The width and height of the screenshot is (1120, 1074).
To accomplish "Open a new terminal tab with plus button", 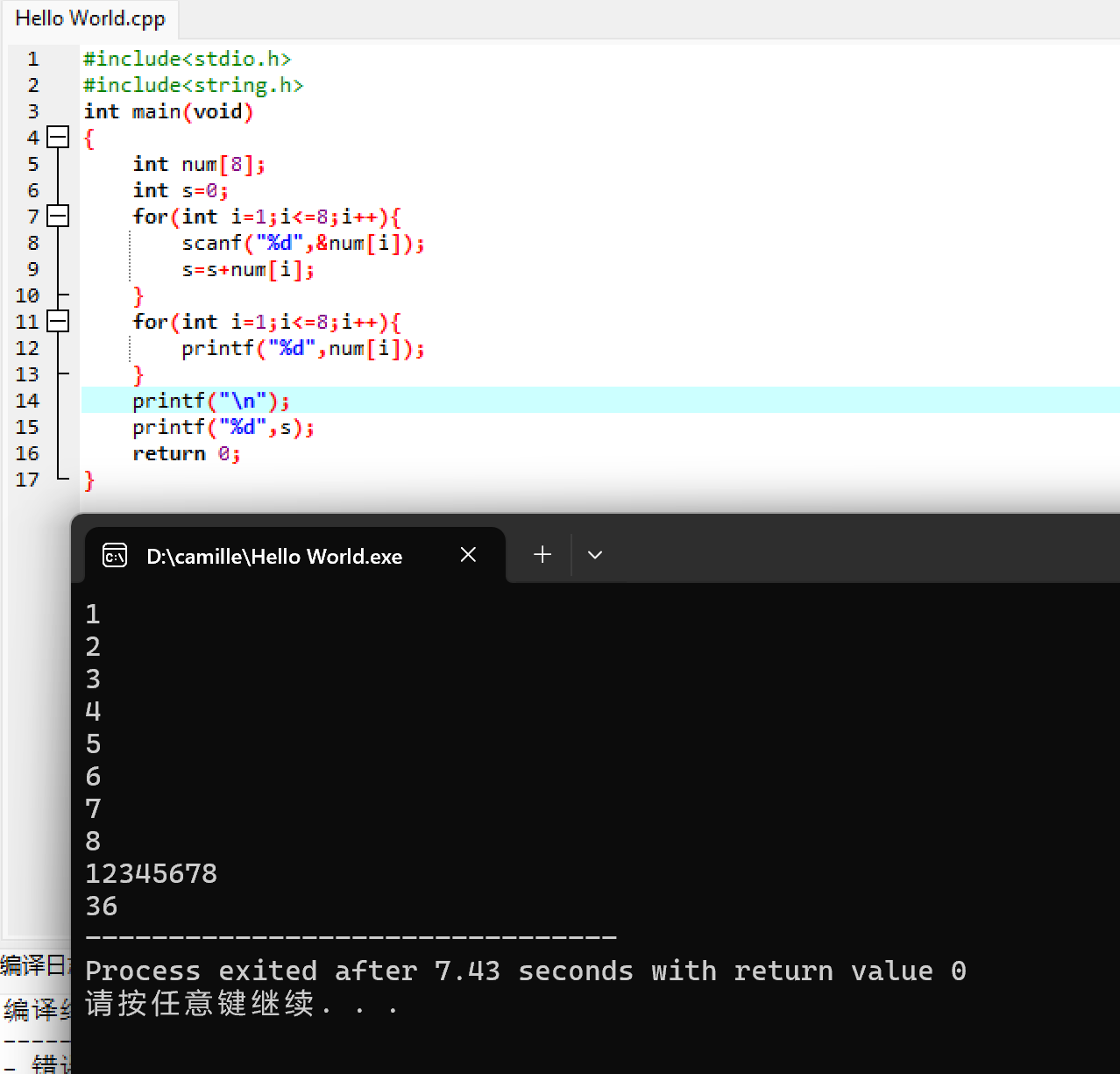I will pyautogui.click(x=542, y=554).
